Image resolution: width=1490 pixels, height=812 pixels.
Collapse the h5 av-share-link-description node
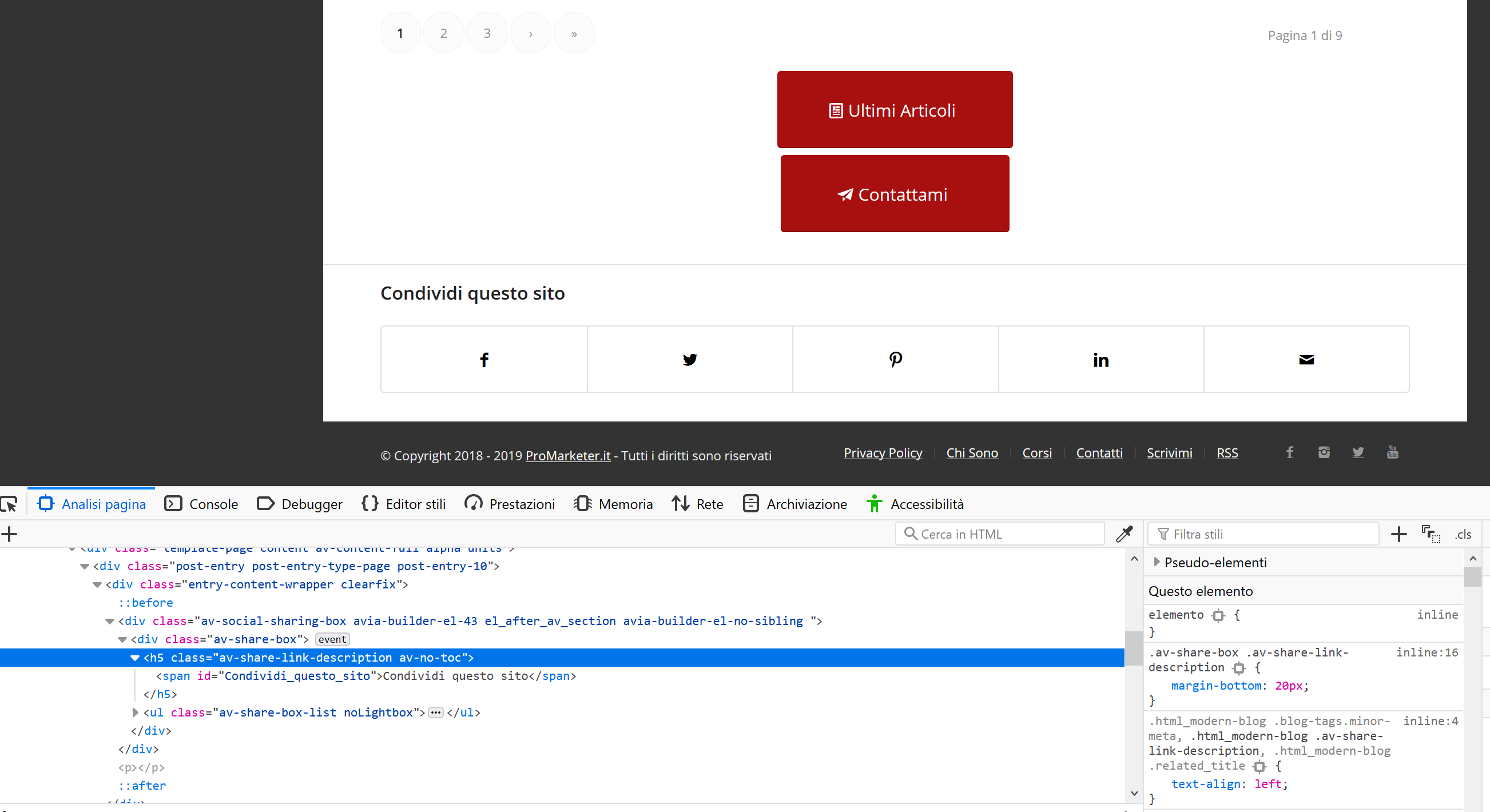tap(135, 658)
